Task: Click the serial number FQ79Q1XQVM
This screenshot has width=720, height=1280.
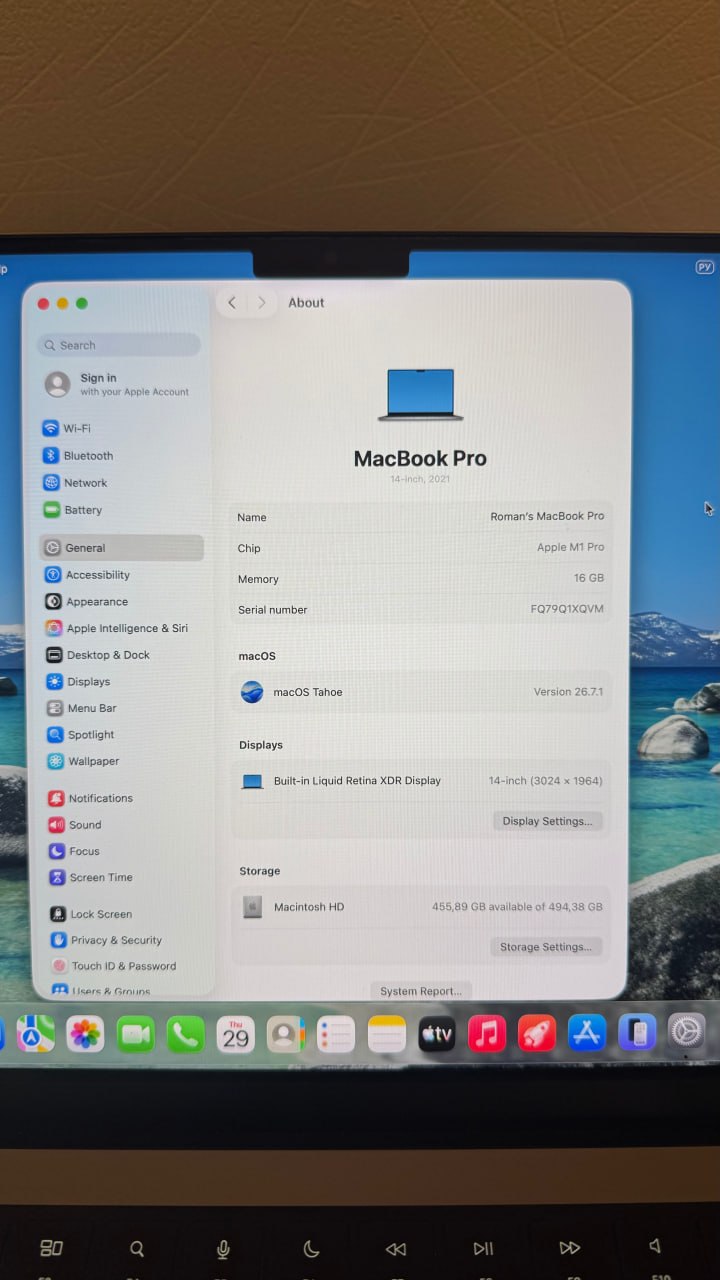Action: (567, 609)
